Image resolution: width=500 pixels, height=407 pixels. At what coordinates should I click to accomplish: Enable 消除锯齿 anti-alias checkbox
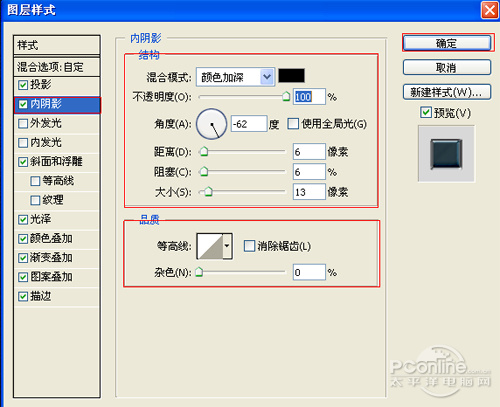point(249,246)
